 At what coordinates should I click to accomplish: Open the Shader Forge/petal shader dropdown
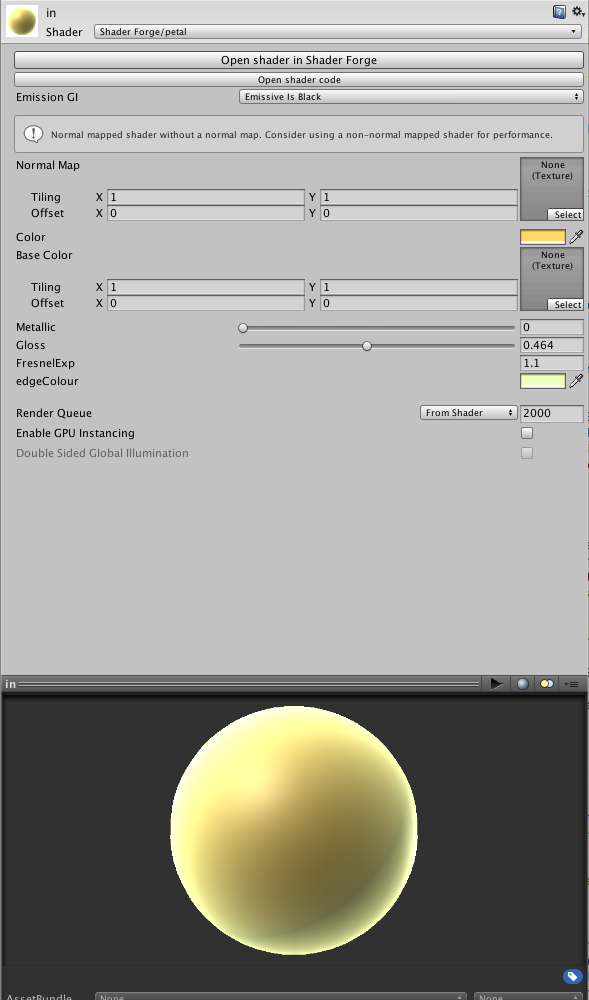point(337,31)
